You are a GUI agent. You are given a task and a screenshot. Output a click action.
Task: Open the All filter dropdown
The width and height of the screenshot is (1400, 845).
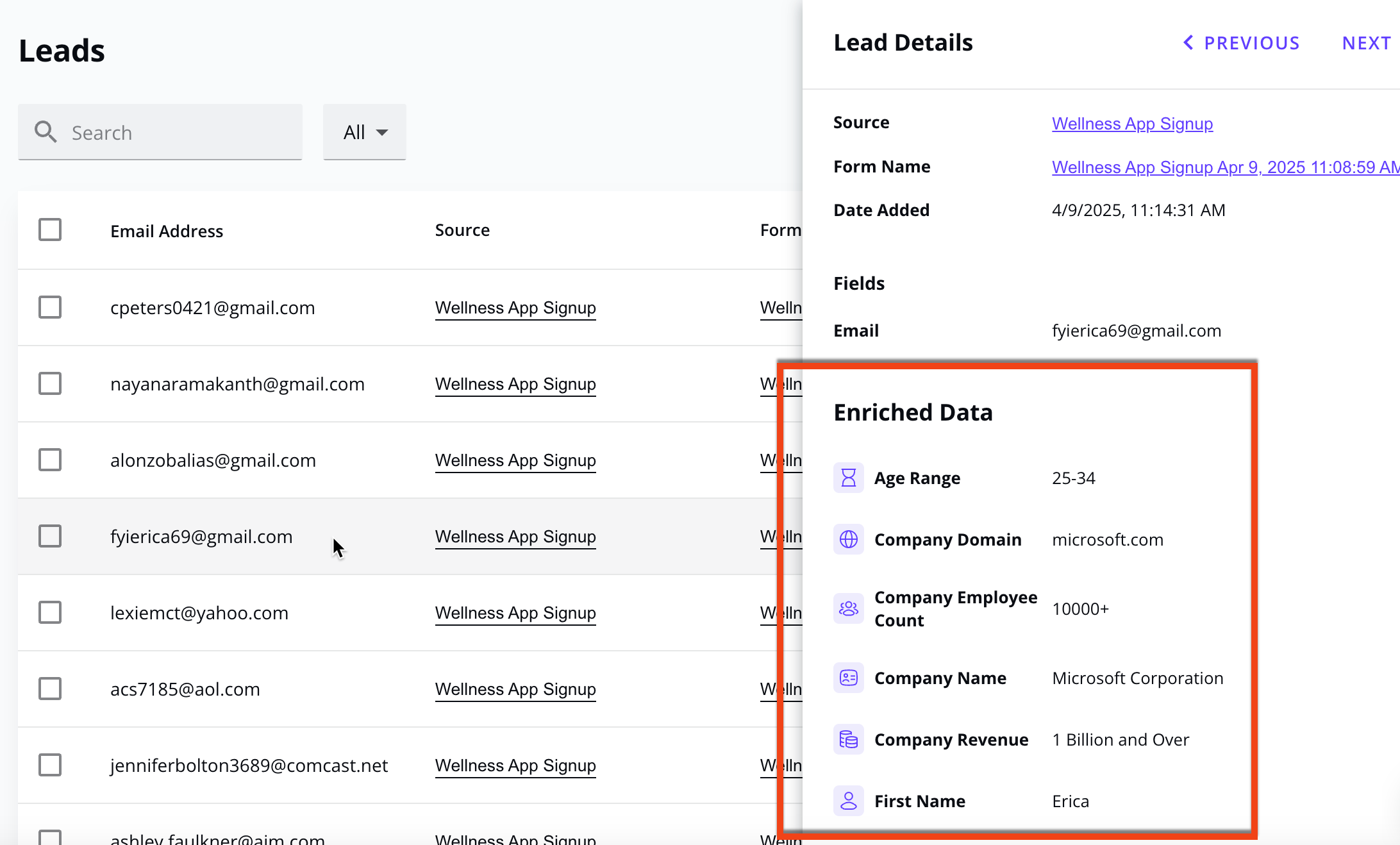tap(364, 132)
